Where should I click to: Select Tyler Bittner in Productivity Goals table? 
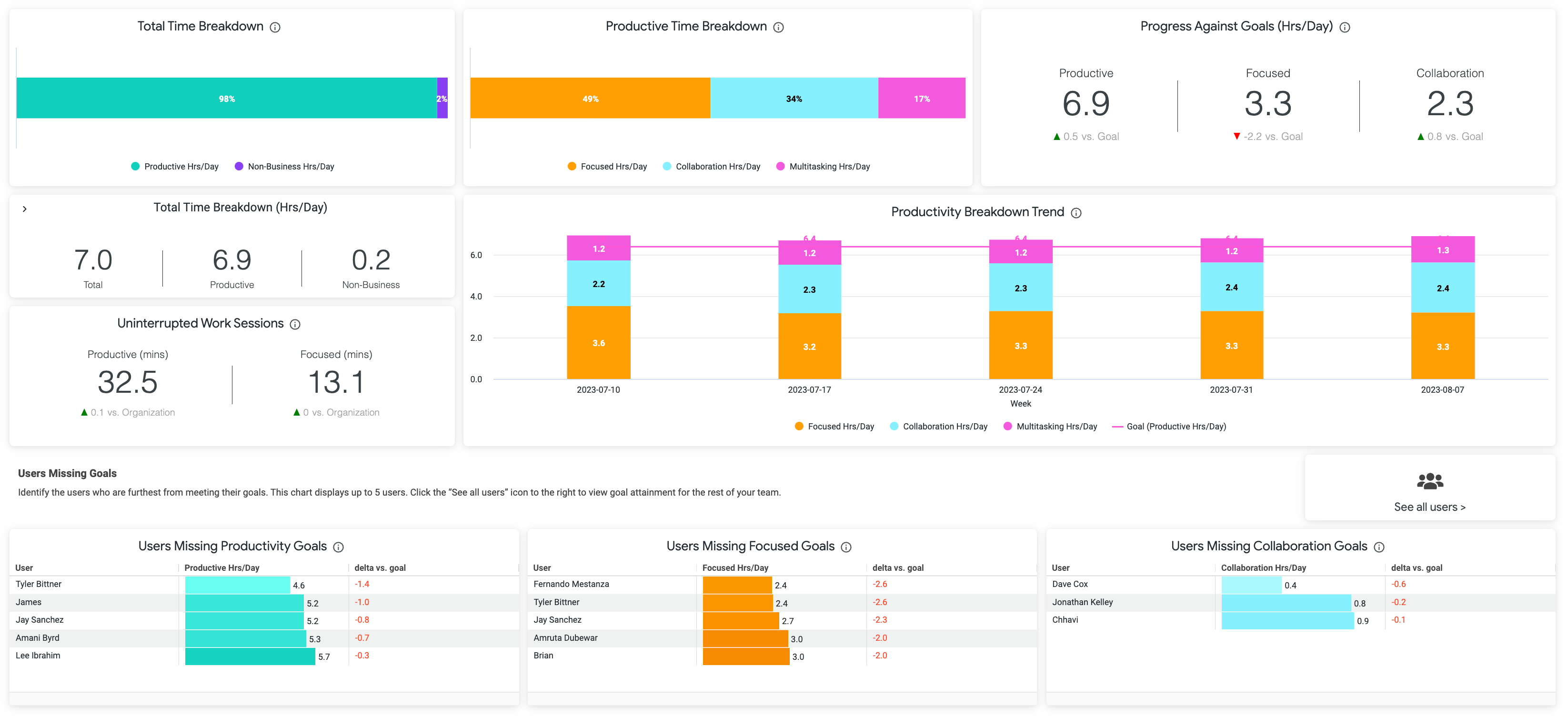coord(39,584)
